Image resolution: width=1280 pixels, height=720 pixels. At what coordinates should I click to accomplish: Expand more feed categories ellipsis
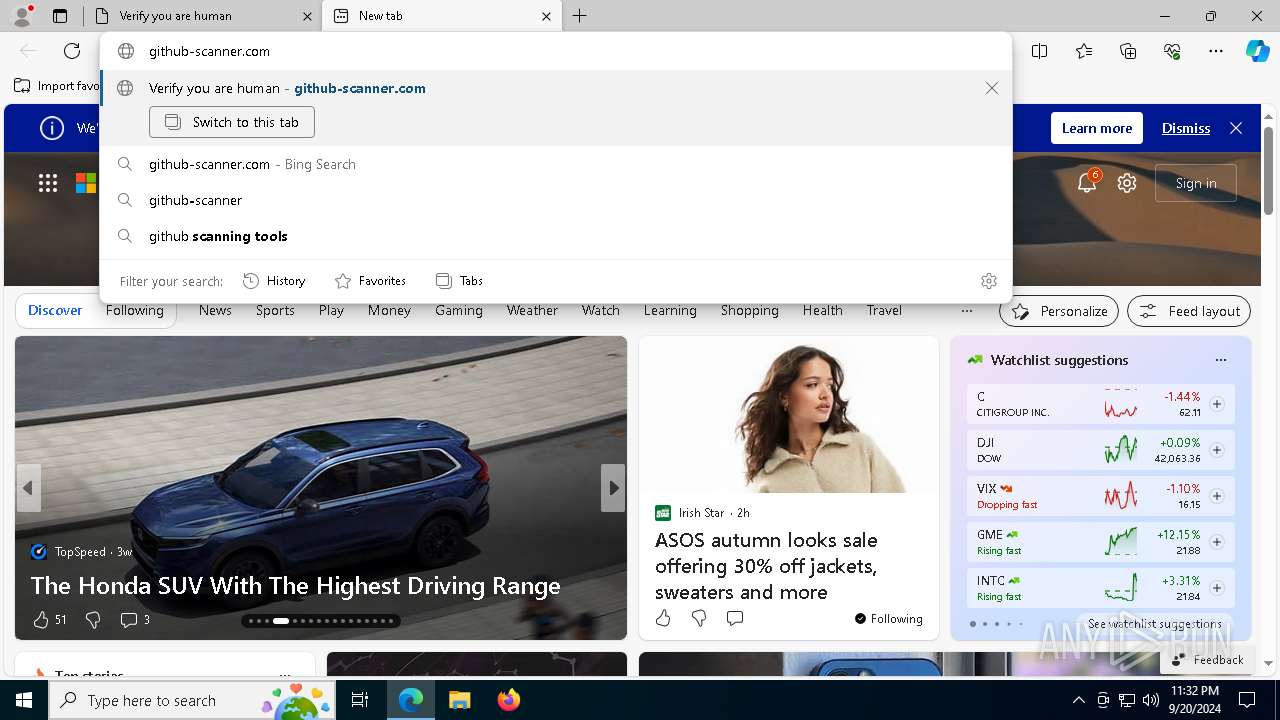(966, 311)
